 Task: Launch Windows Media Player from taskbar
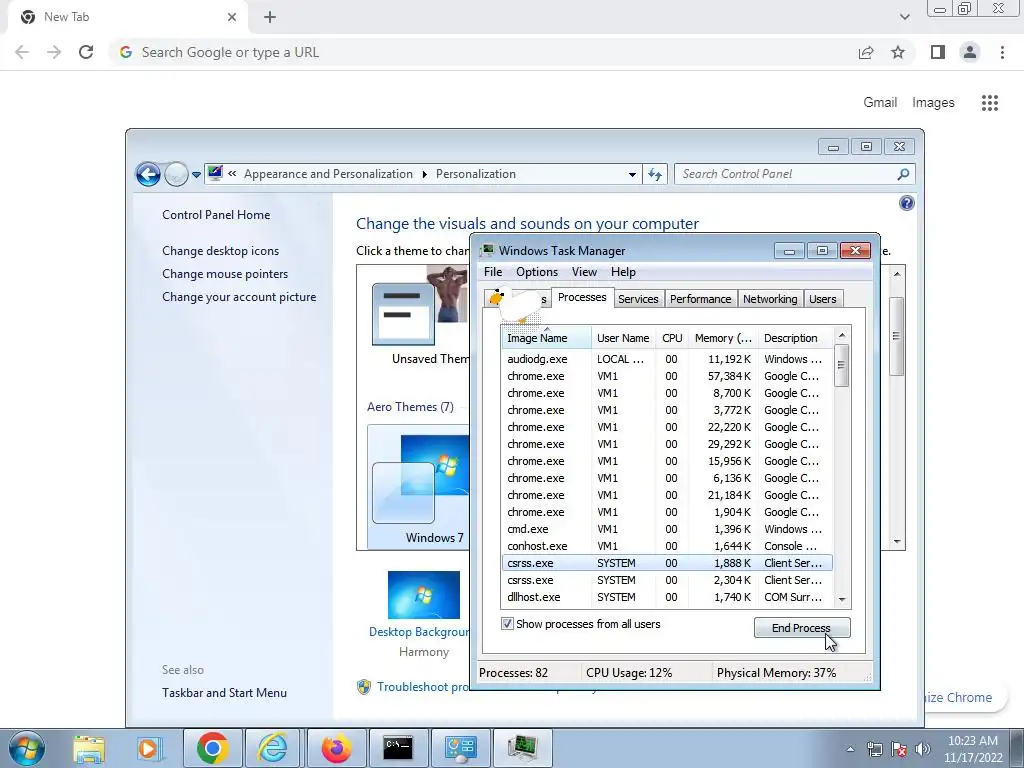coord(148,748)
